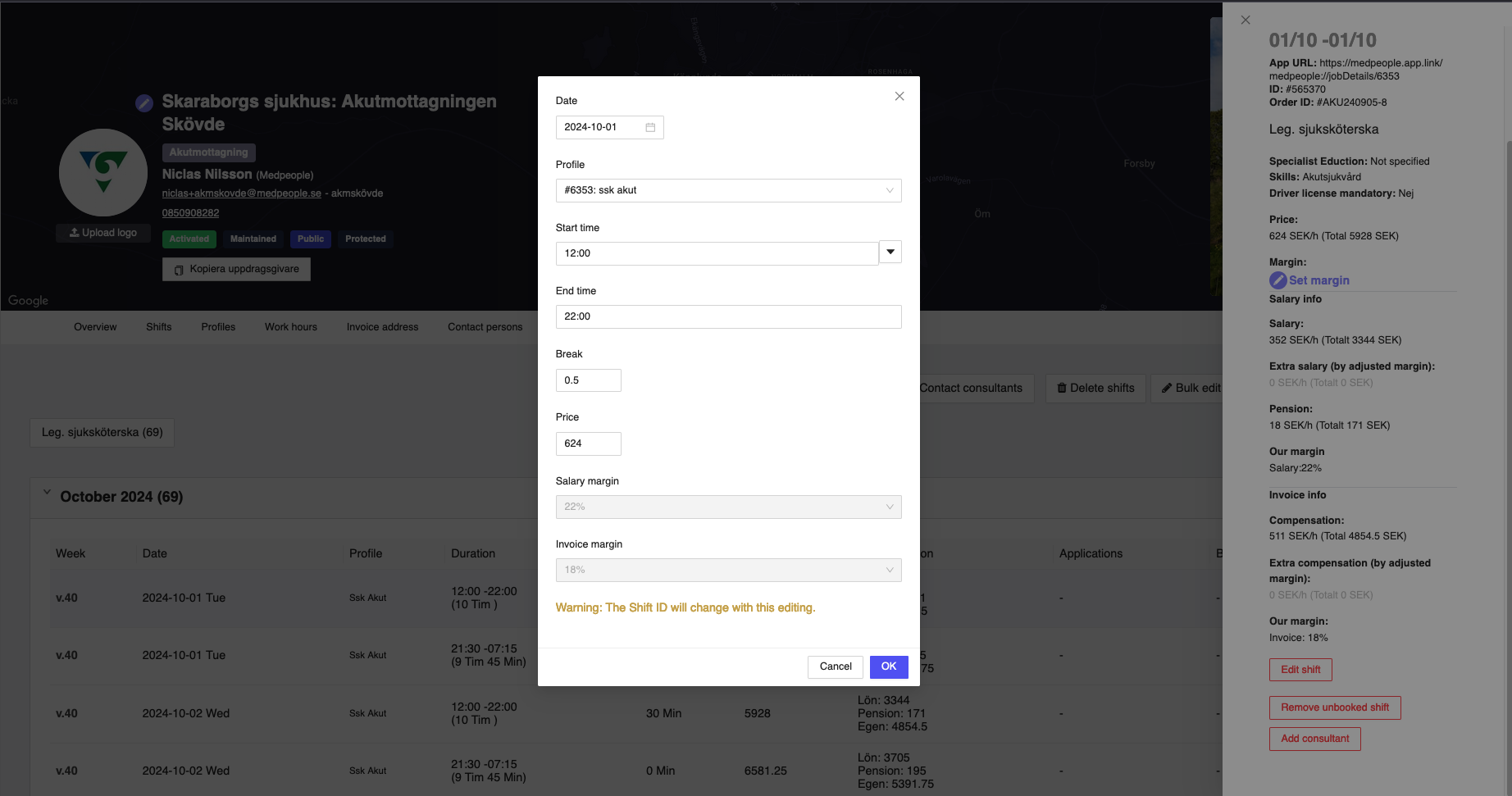The width and height of the screenshot is (1512, 796).
Task: Click the blue pencil icon beside Set margin
Action: click(x=1277, y=280)
